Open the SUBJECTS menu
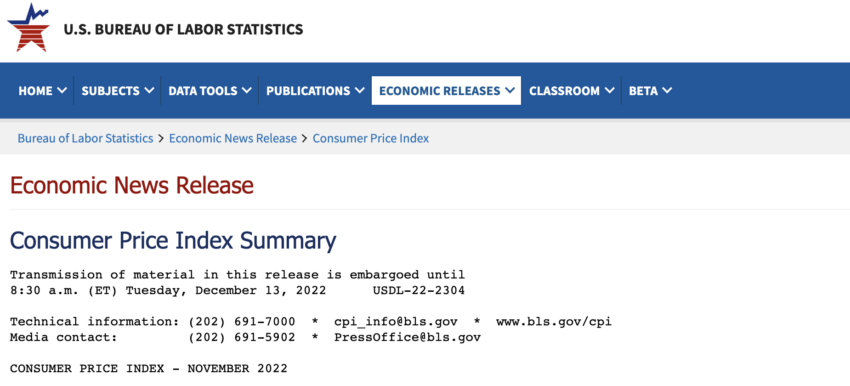Viewport: 850px width, 386px height. click(x=118, y=91)
